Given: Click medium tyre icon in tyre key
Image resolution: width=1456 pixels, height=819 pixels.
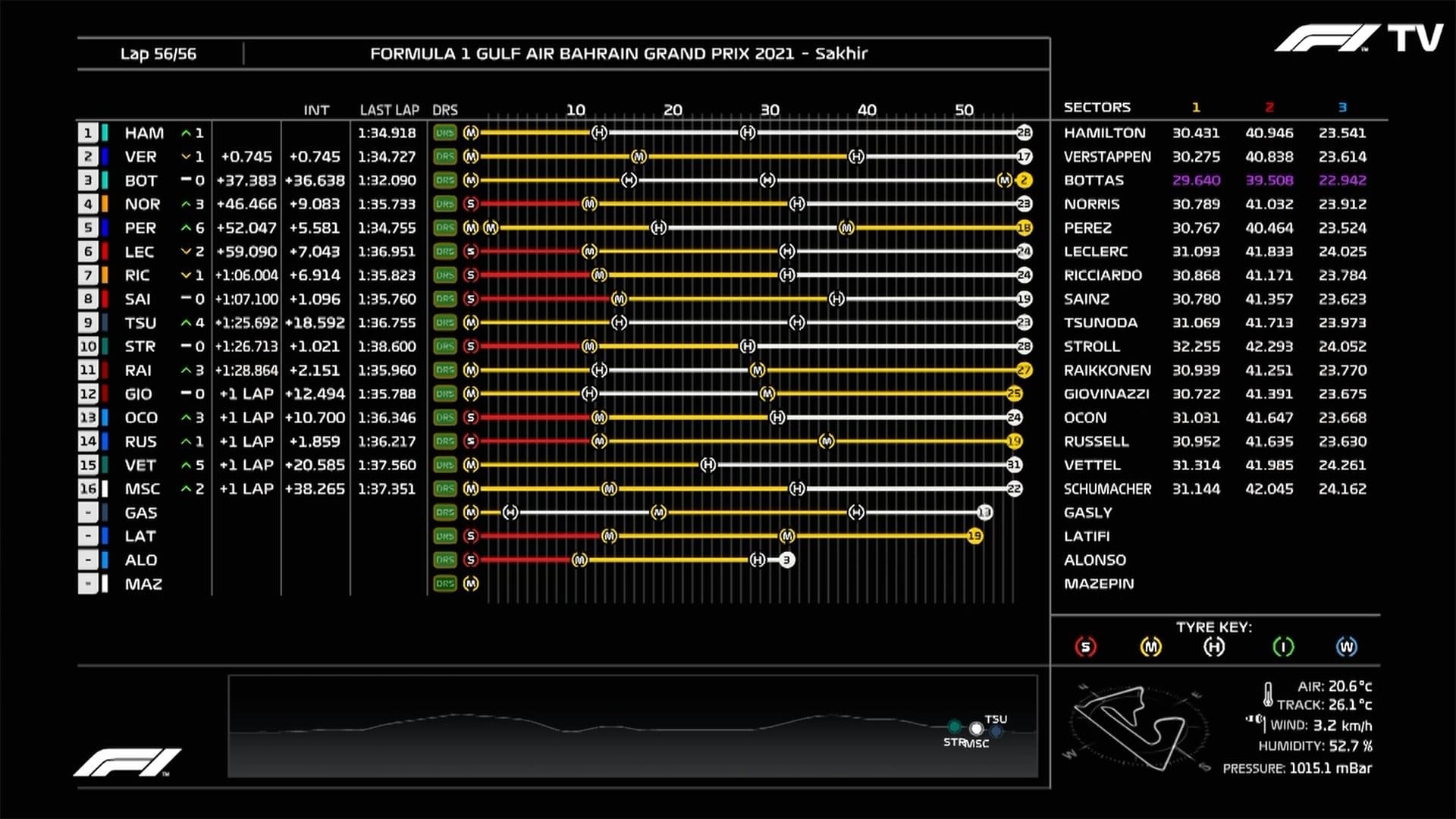Looking at the screenshot, I should pyautogui.click(x=1150, y=647).
